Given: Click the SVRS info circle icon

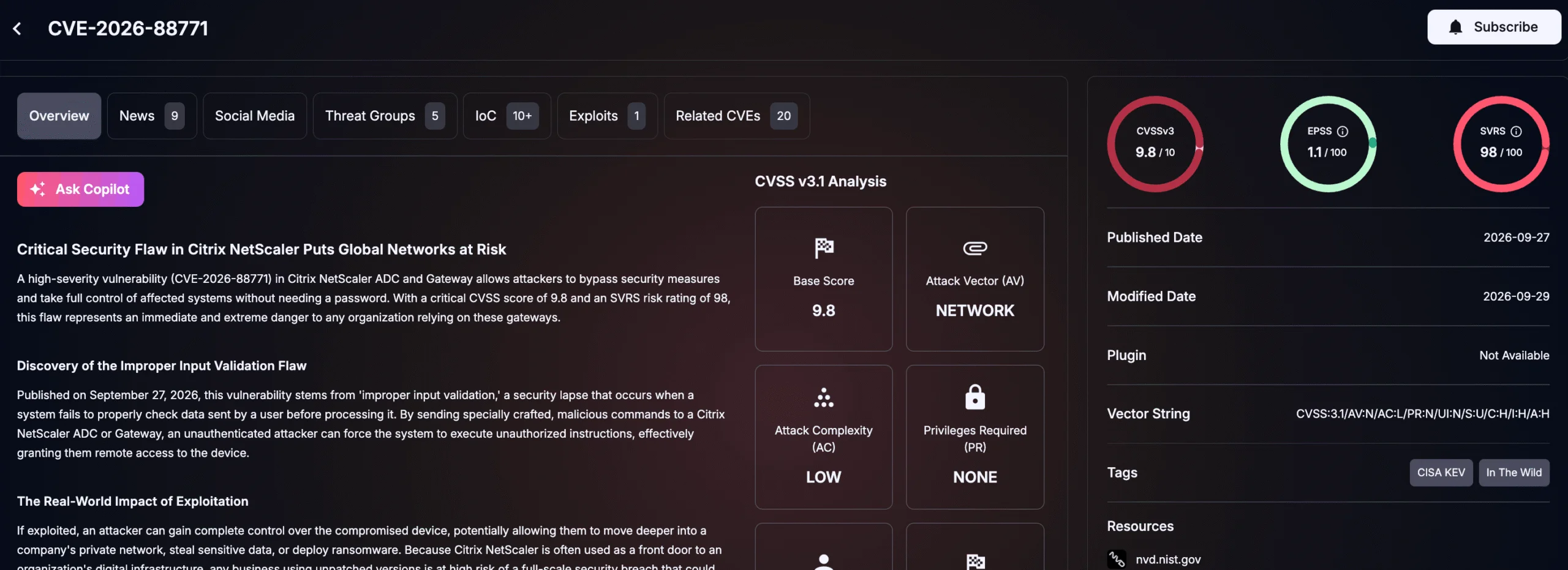Looking at the screenshot, I should pos(1516,131).
